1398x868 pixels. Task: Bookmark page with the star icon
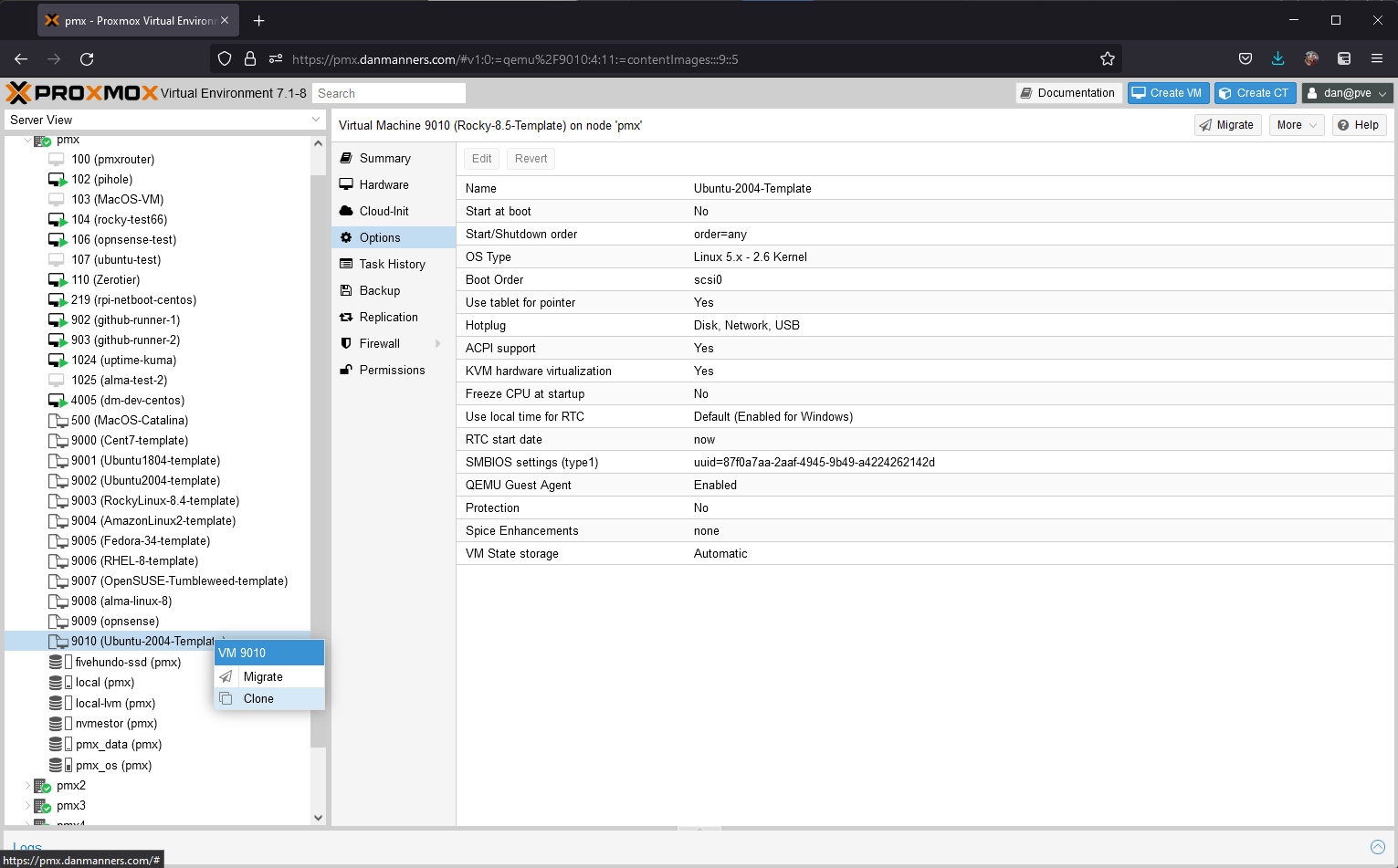click(1108, 58)
